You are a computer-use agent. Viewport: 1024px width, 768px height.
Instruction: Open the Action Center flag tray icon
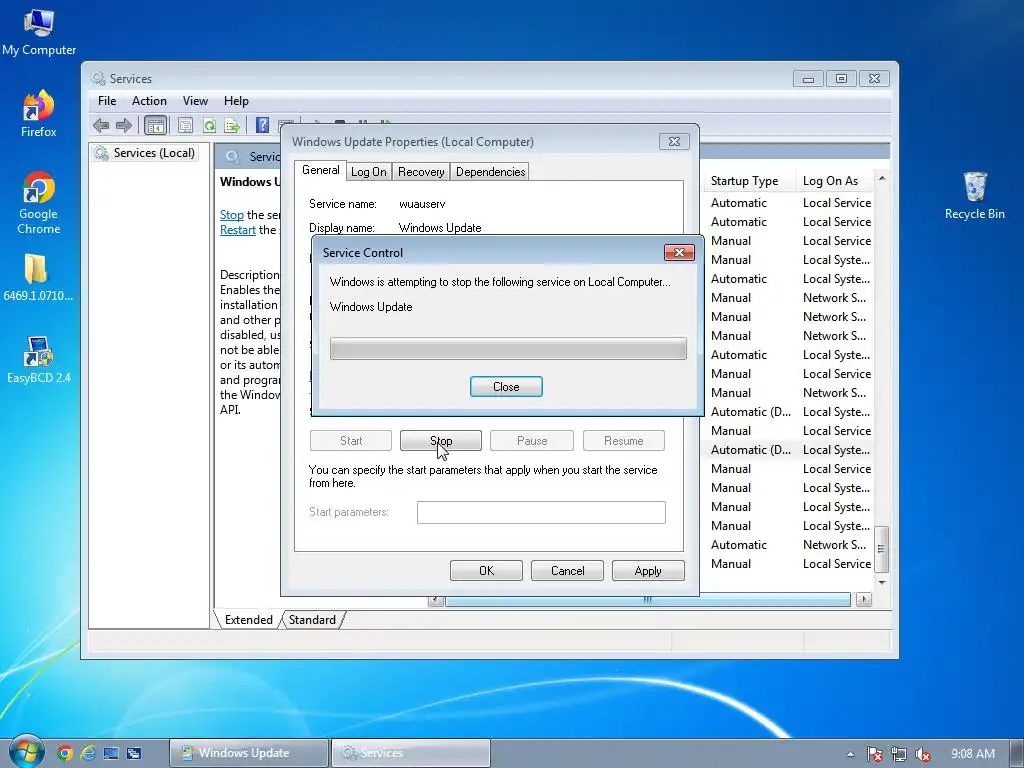click(x=875, y=754)
